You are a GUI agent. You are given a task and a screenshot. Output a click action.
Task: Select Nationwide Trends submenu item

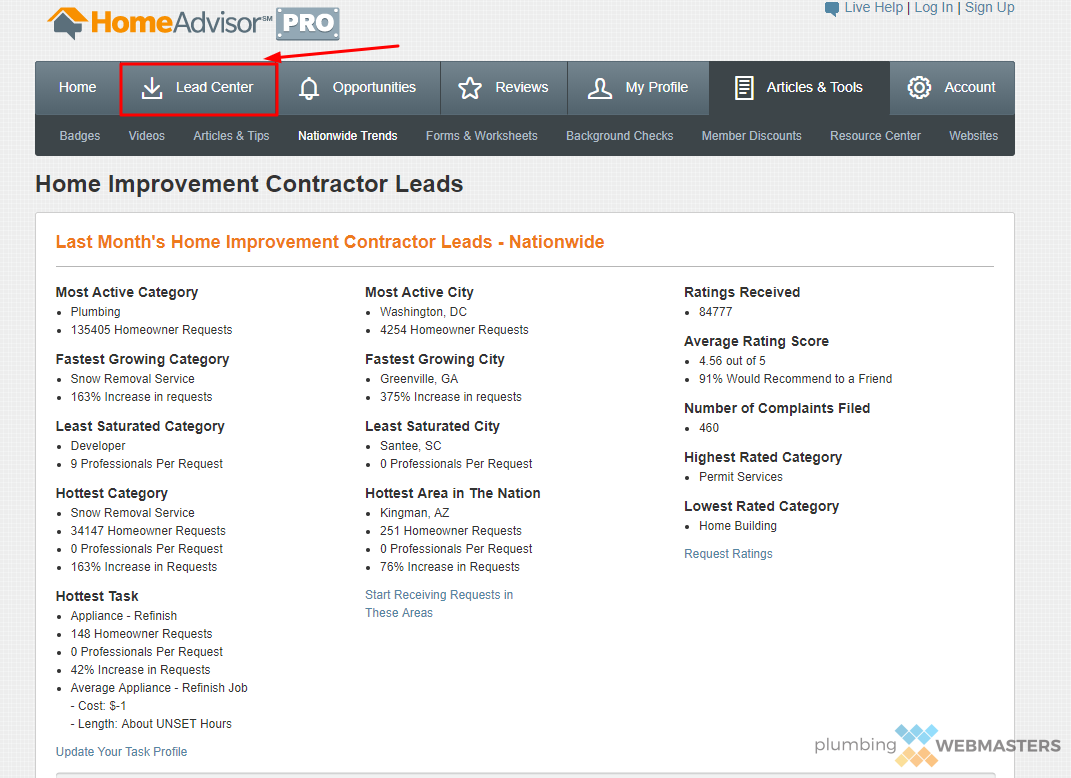pos(348,135)
